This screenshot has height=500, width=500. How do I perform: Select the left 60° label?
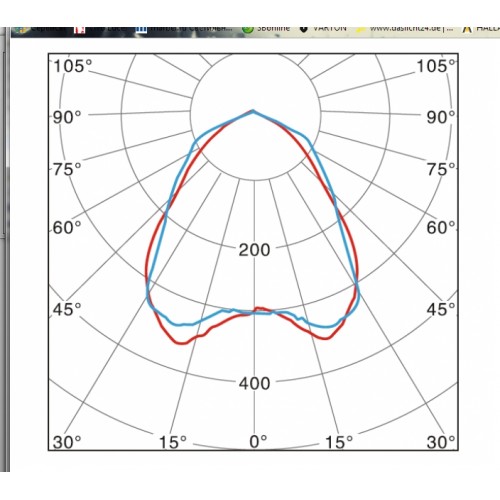pos(67,228)
